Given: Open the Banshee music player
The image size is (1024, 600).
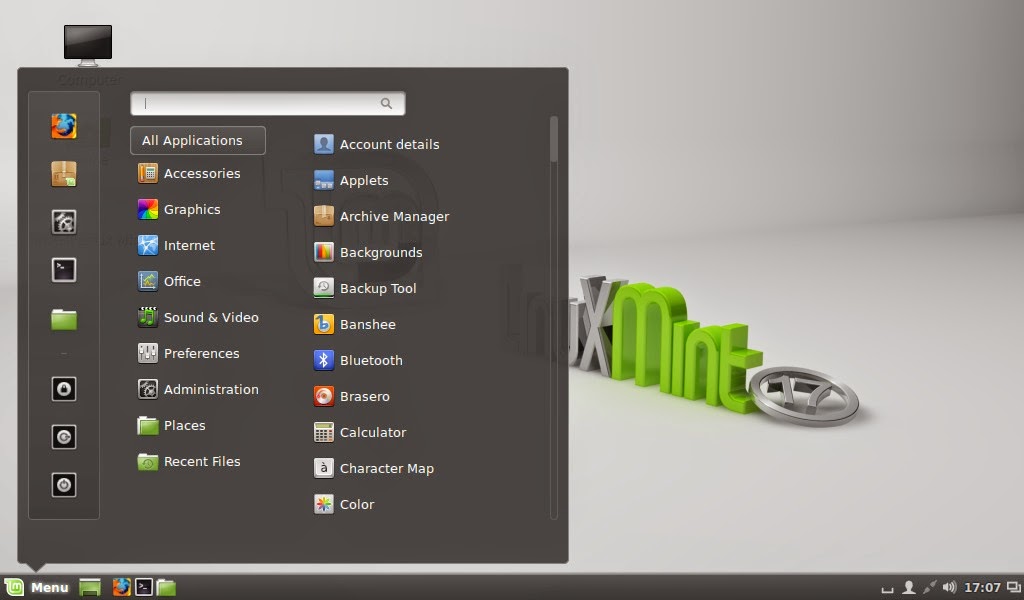Looking at the screenshot, I should click(x=355, y=324).
